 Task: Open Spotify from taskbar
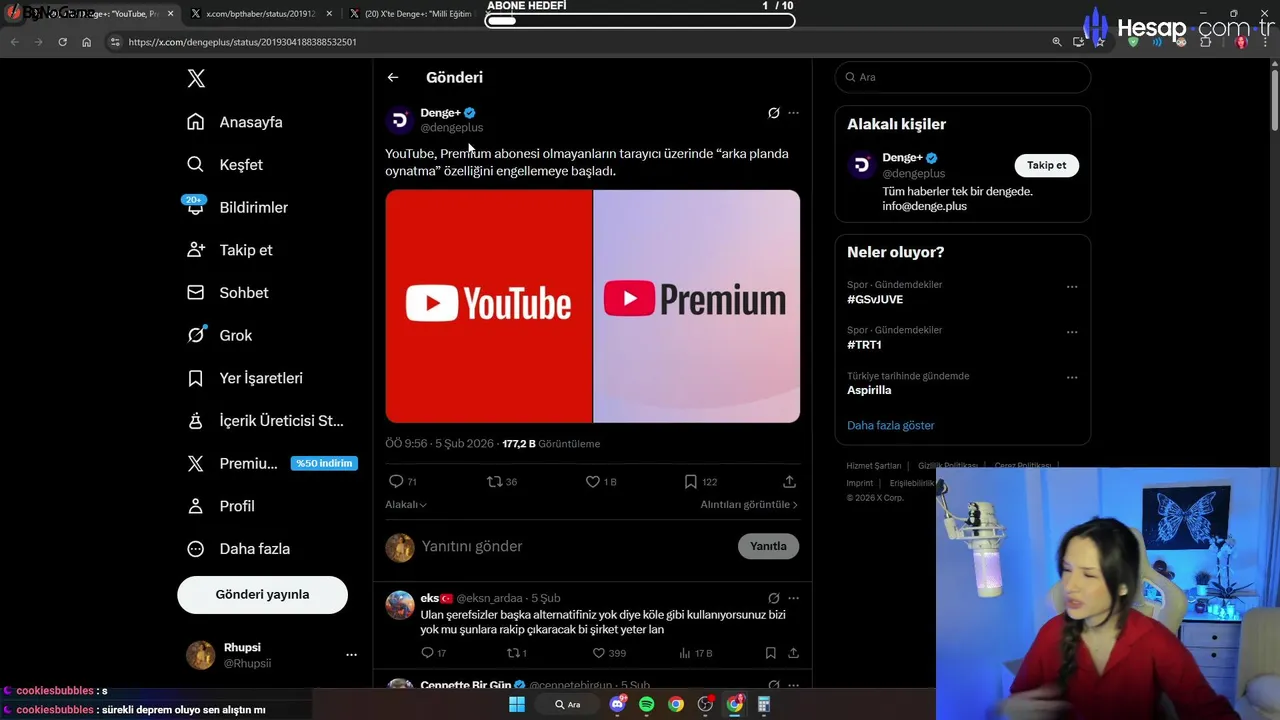[x=647, y=704]
